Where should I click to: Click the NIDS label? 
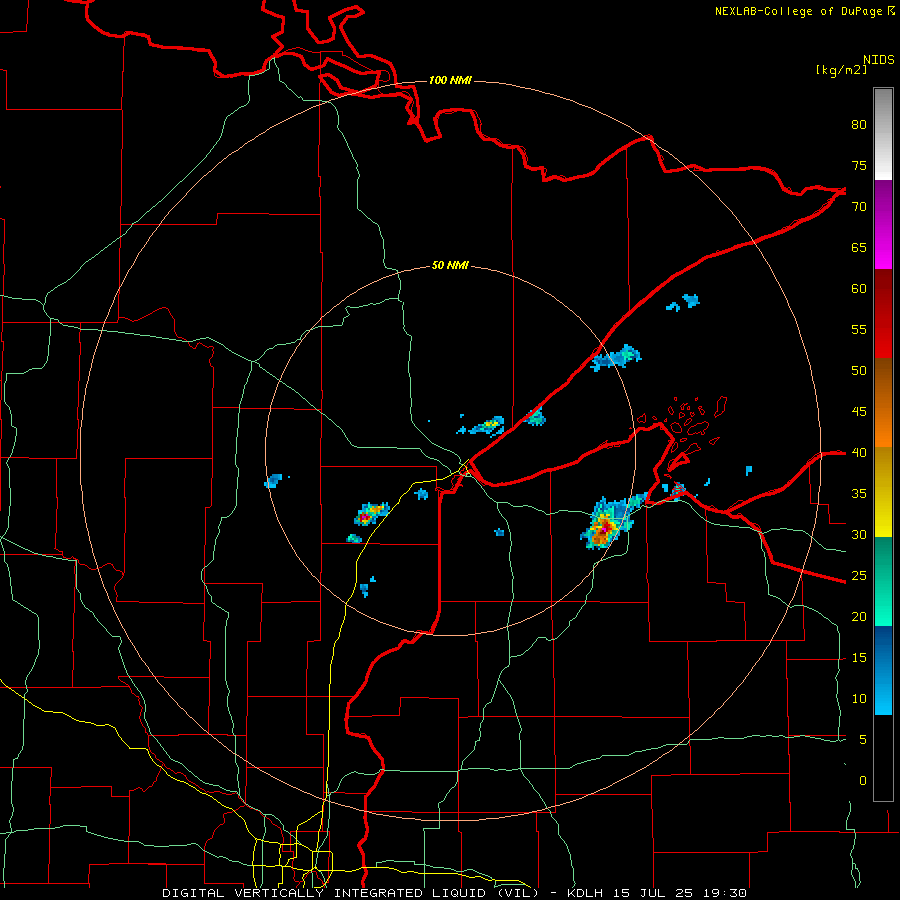[879, 59]
